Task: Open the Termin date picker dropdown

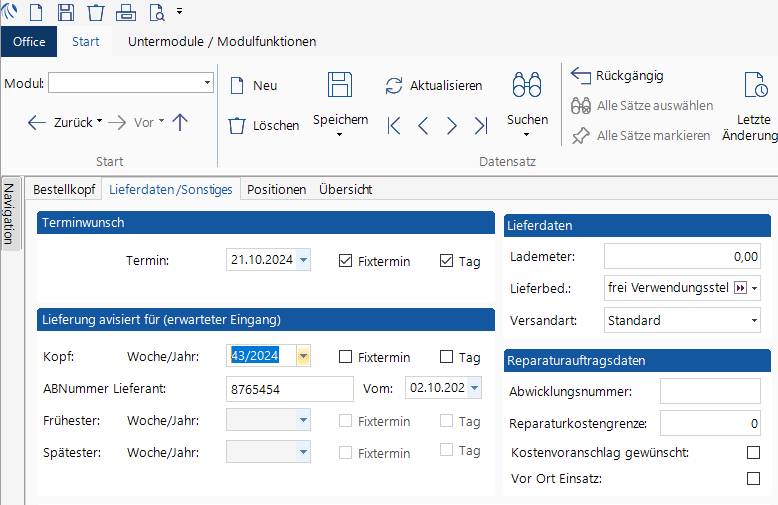Action: (x=304, y=260)
